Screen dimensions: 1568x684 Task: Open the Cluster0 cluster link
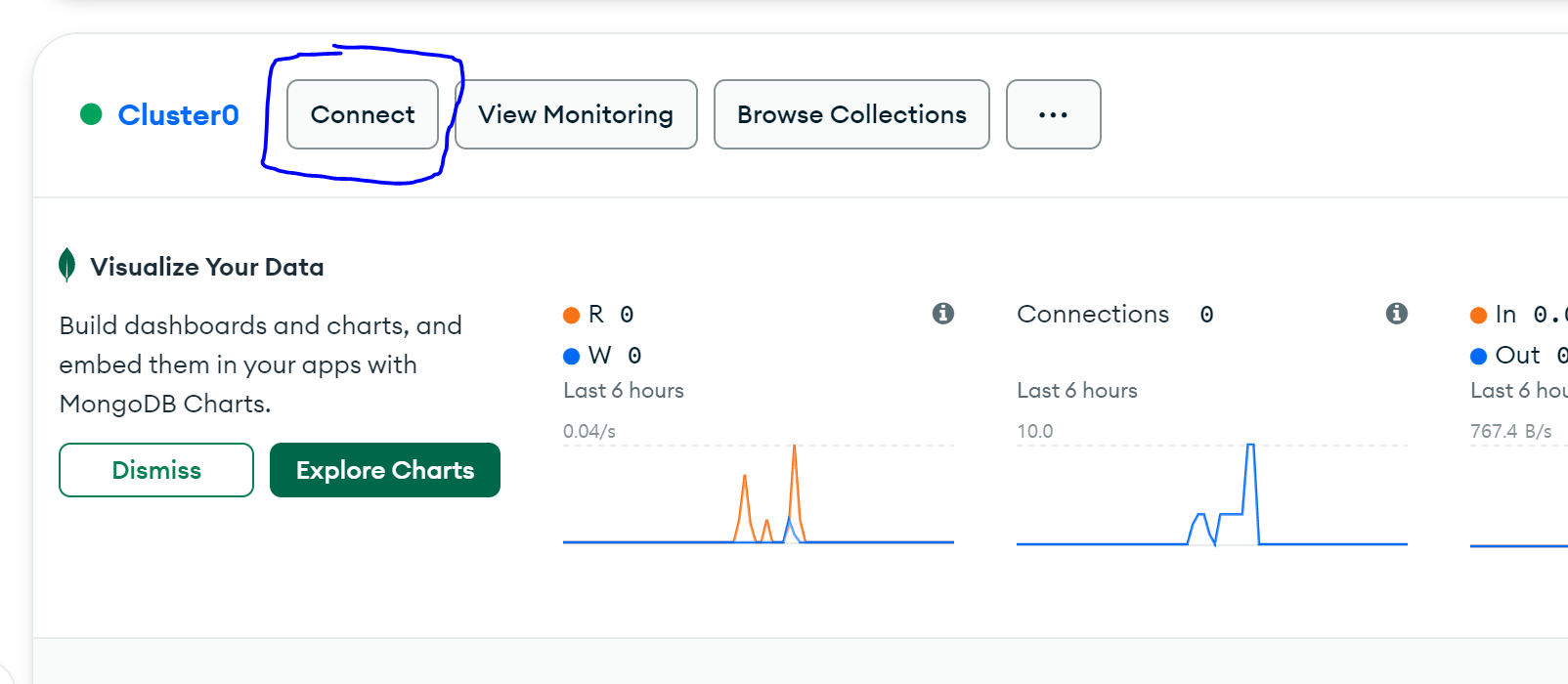[178, 115]
